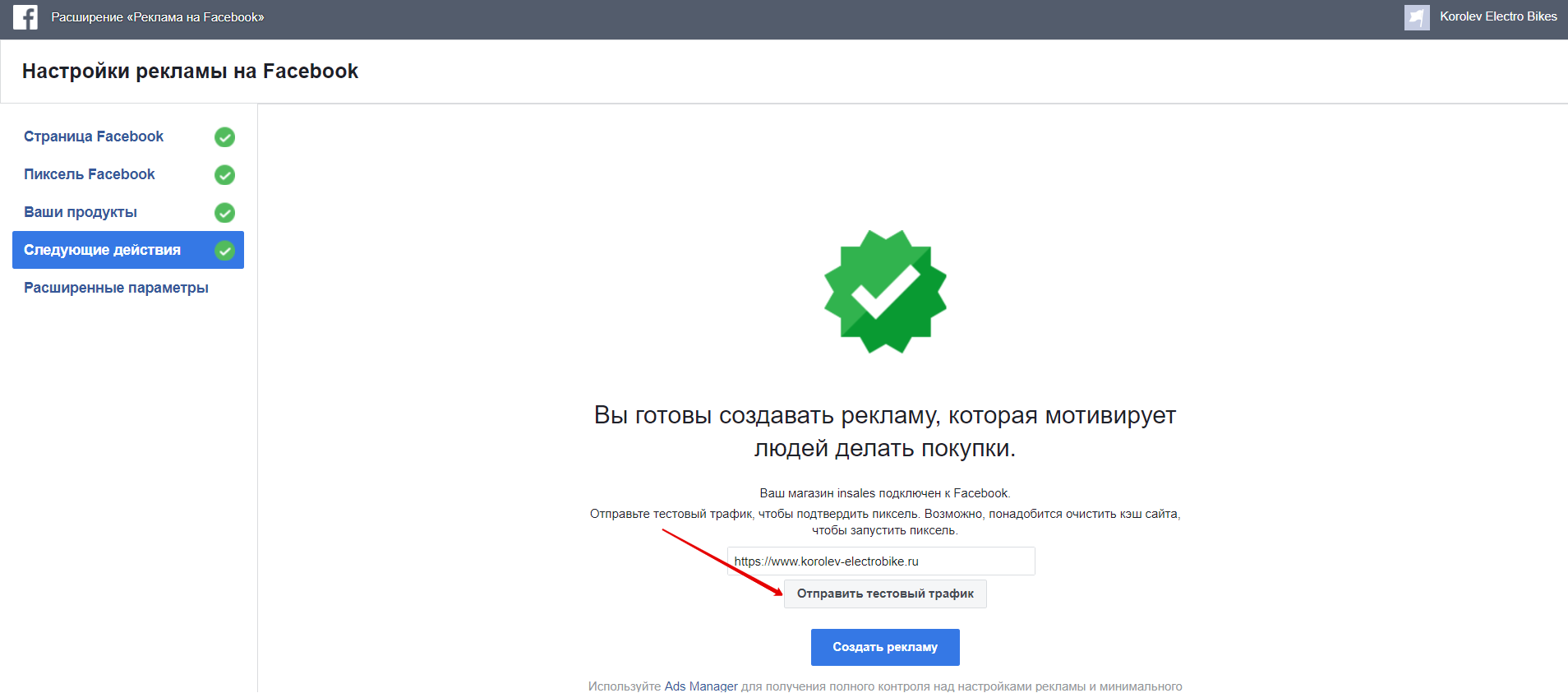Click Korolev Electro Bikes account name
1568x693 pixels.
coord(1498,16)
